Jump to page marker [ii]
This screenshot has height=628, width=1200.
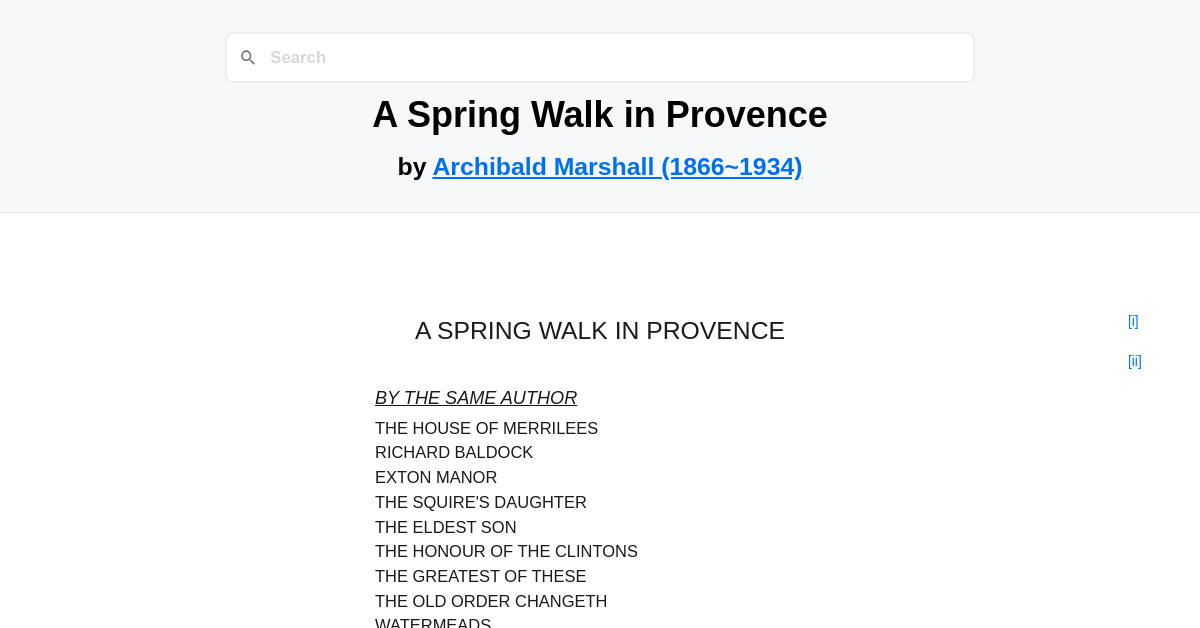click(1134, 361)
